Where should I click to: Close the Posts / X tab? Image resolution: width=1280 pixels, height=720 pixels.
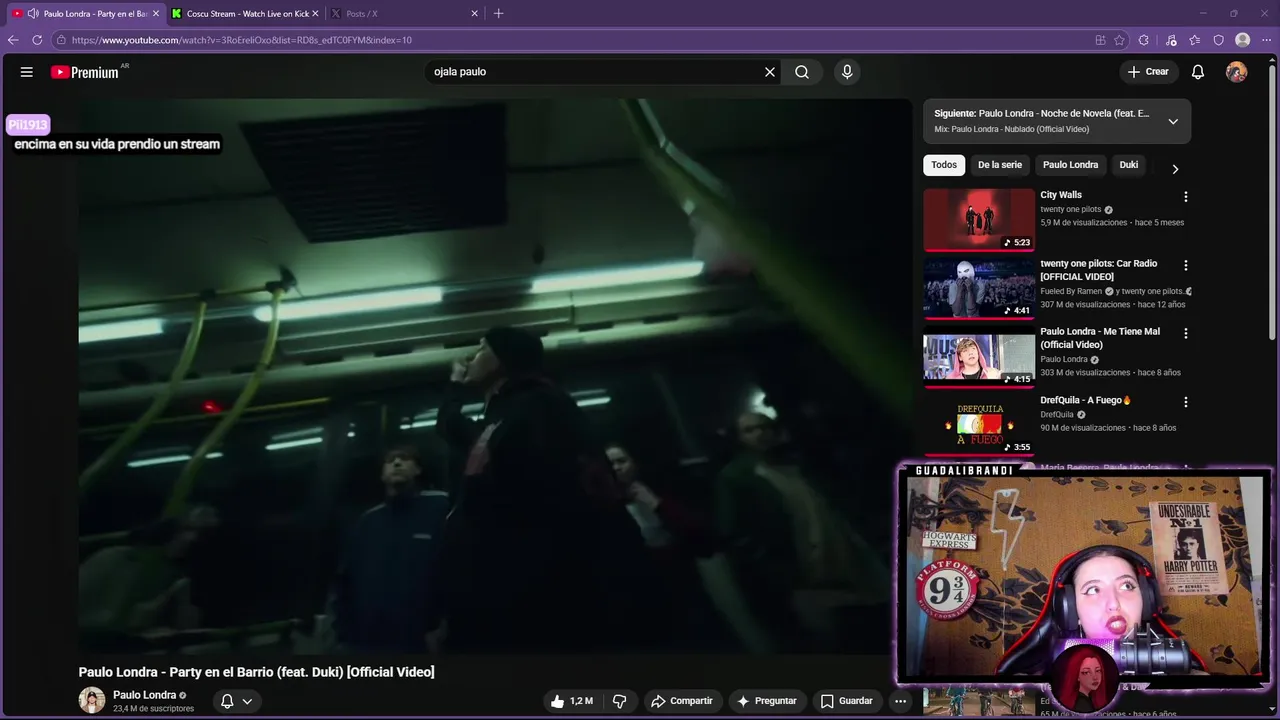pyautogui.click(x=475, y=14)
